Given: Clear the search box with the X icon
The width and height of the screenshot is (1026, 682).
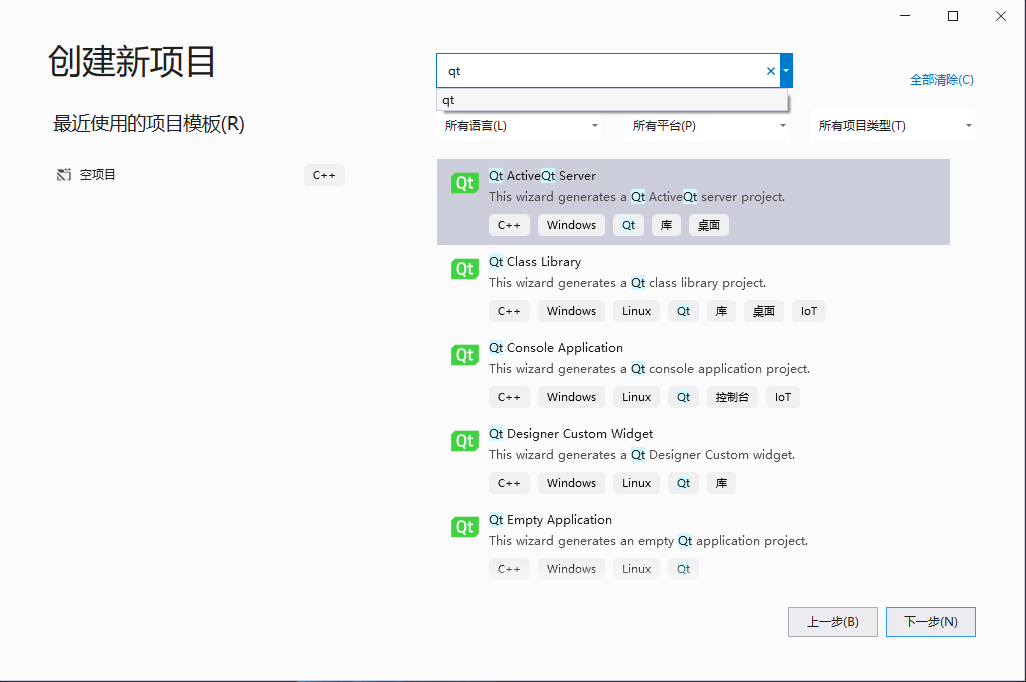Looking at the screenshot, I should pyautogui.click(x=771, y=71).
